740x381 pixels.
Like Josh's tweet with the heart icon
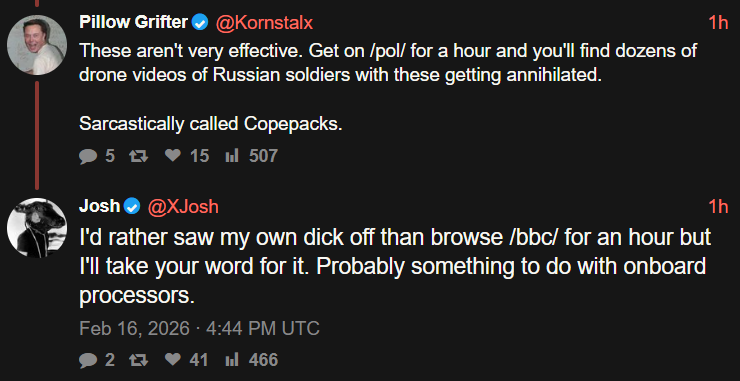coord(173,360)
